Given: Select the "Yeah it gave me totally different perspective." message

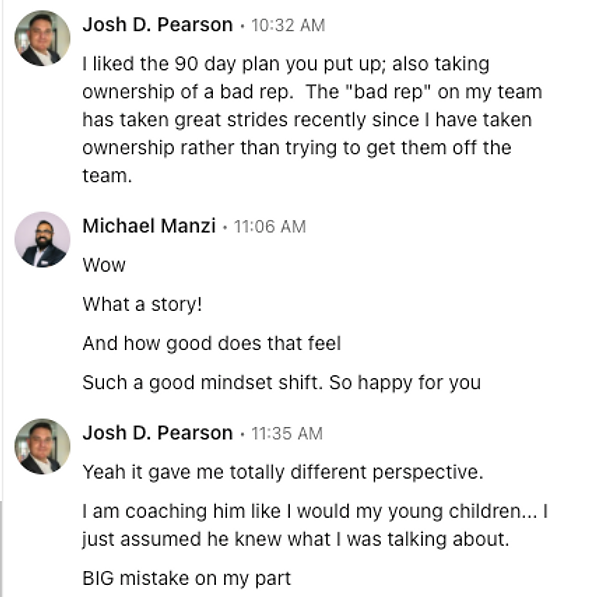Looking at the screenshot, I should (282, 470).
